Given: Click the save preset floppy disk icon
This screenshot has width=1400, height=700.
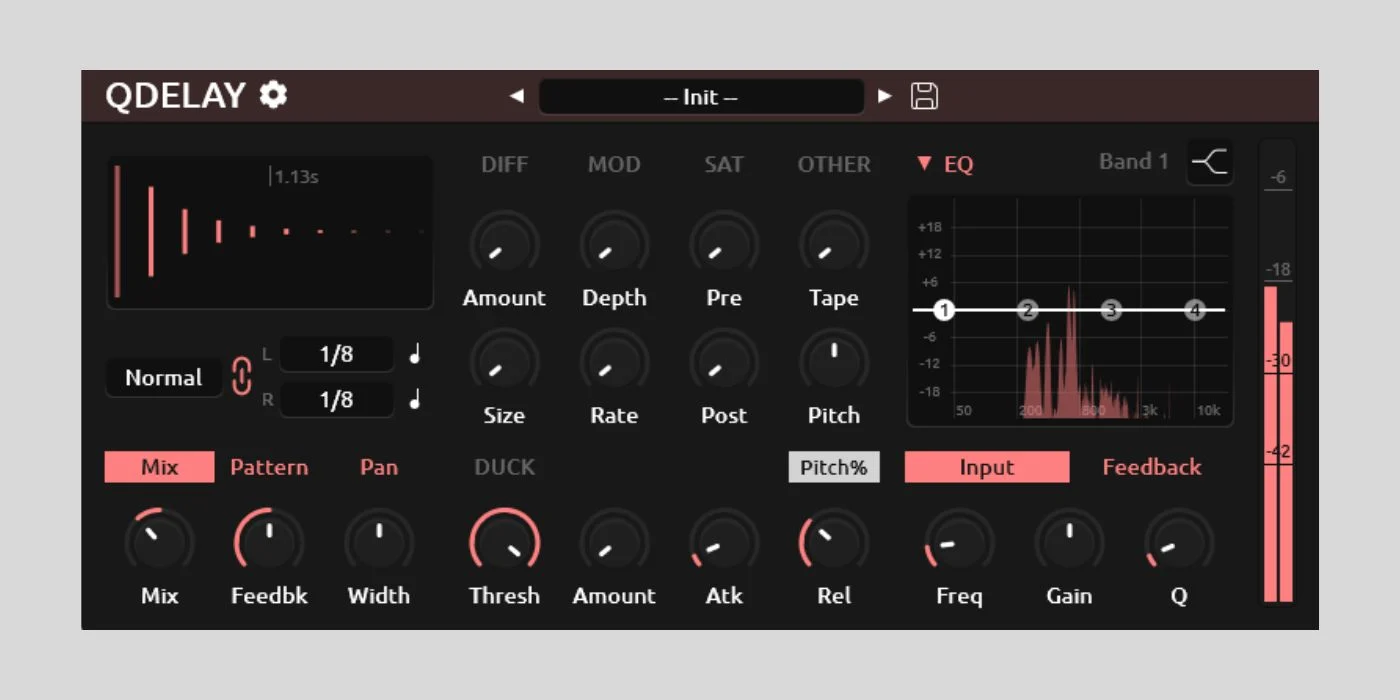Looking at the screenshot, I should (x=924, y=96).
